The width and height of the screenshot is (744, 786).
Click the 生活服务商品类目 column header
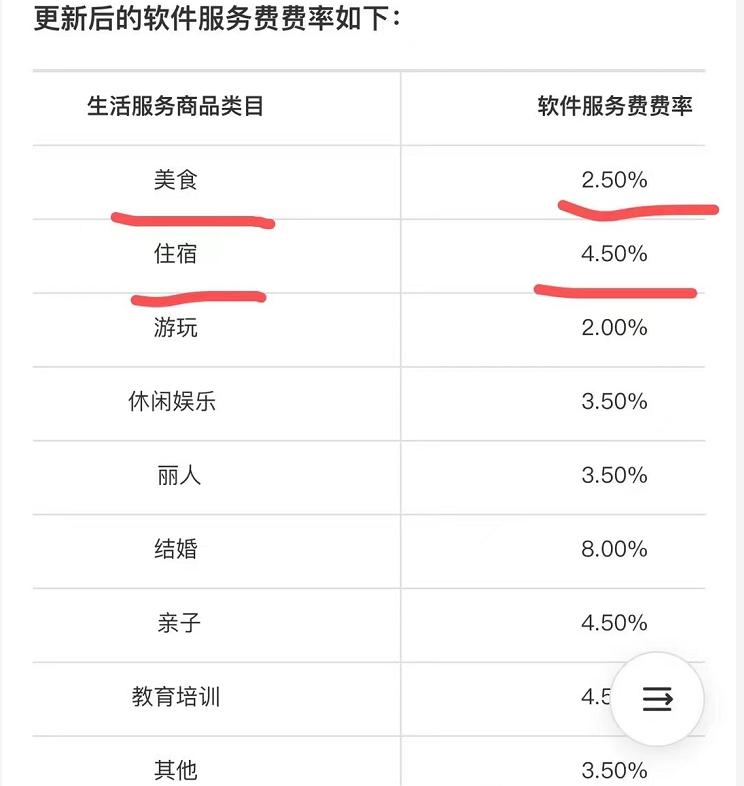click(175, 107)
